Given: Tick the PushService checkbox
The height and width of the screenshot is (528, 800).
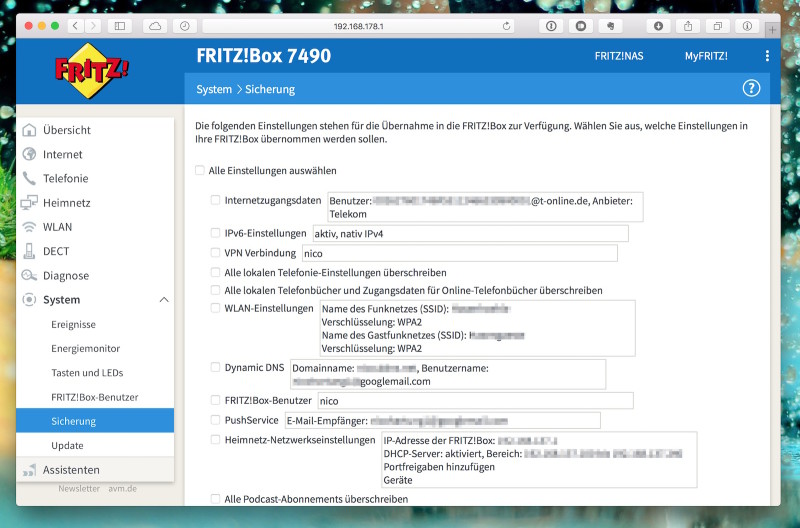Looking at the screenshot, I should click(x=216, y=420).
